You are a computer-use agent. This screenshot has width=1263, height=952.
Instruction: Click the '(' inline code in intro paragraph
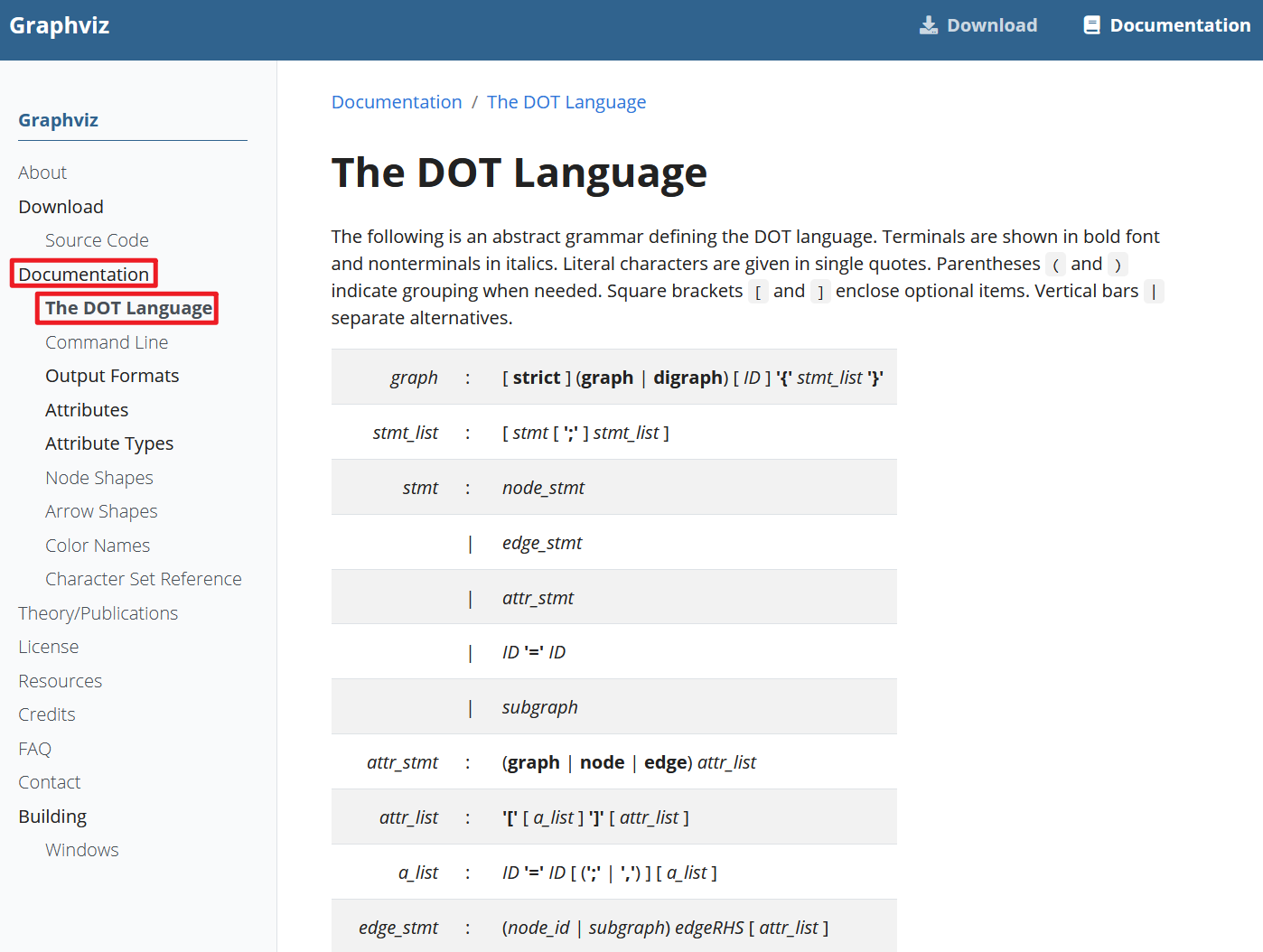coord(1055,265)
